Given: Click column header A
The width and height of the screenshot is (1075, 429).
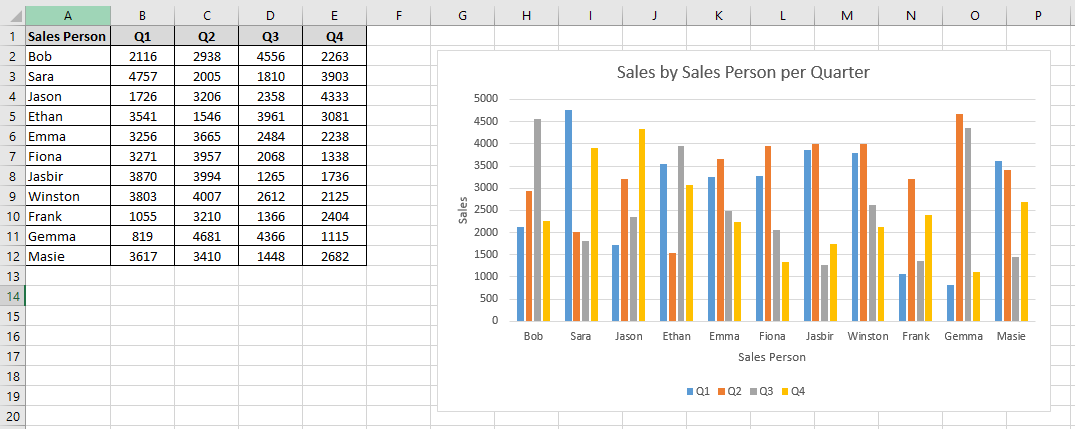Looking at the screenshot, I should click(67, 15).
